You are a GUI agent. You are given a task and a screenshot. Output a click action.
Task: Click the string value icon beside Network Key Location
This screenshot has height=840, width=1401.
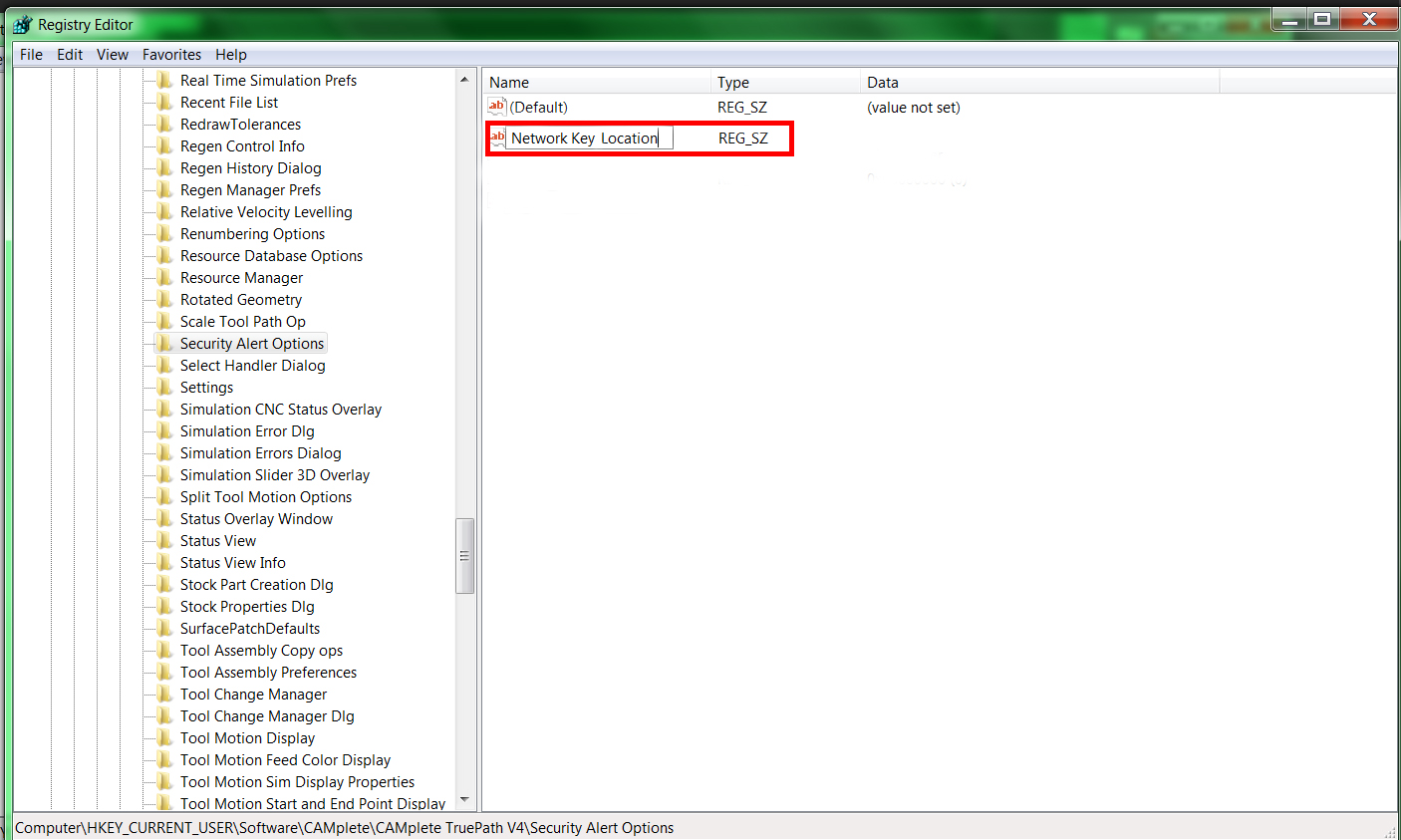(x=497, y=138)
